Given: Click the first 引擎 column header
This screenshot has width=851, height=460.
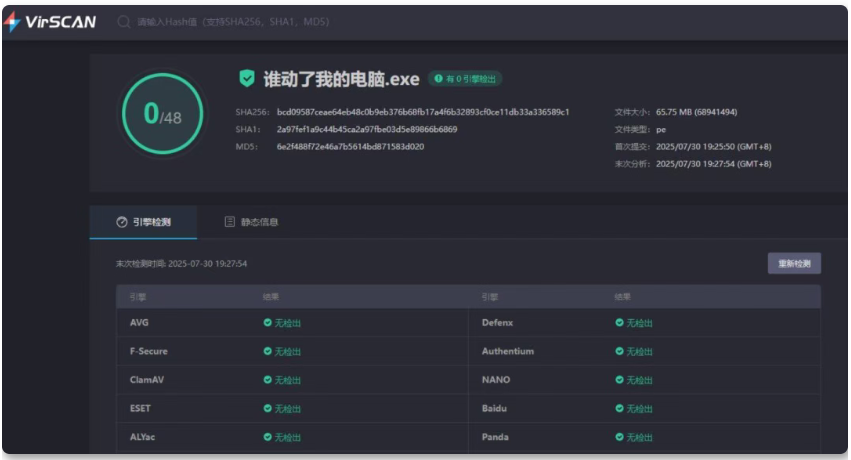Looking at the screenshot, I should coord(138,297).
